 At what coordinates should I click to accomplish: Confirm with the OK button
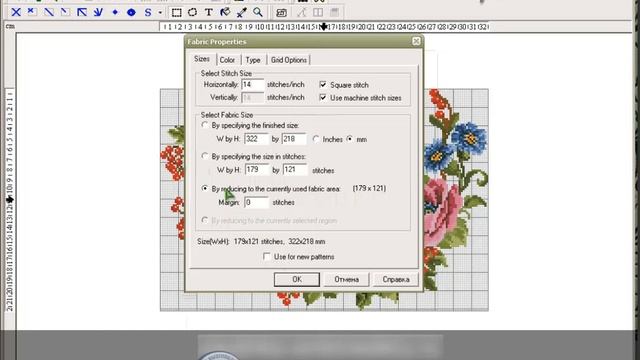click(297, 280)
